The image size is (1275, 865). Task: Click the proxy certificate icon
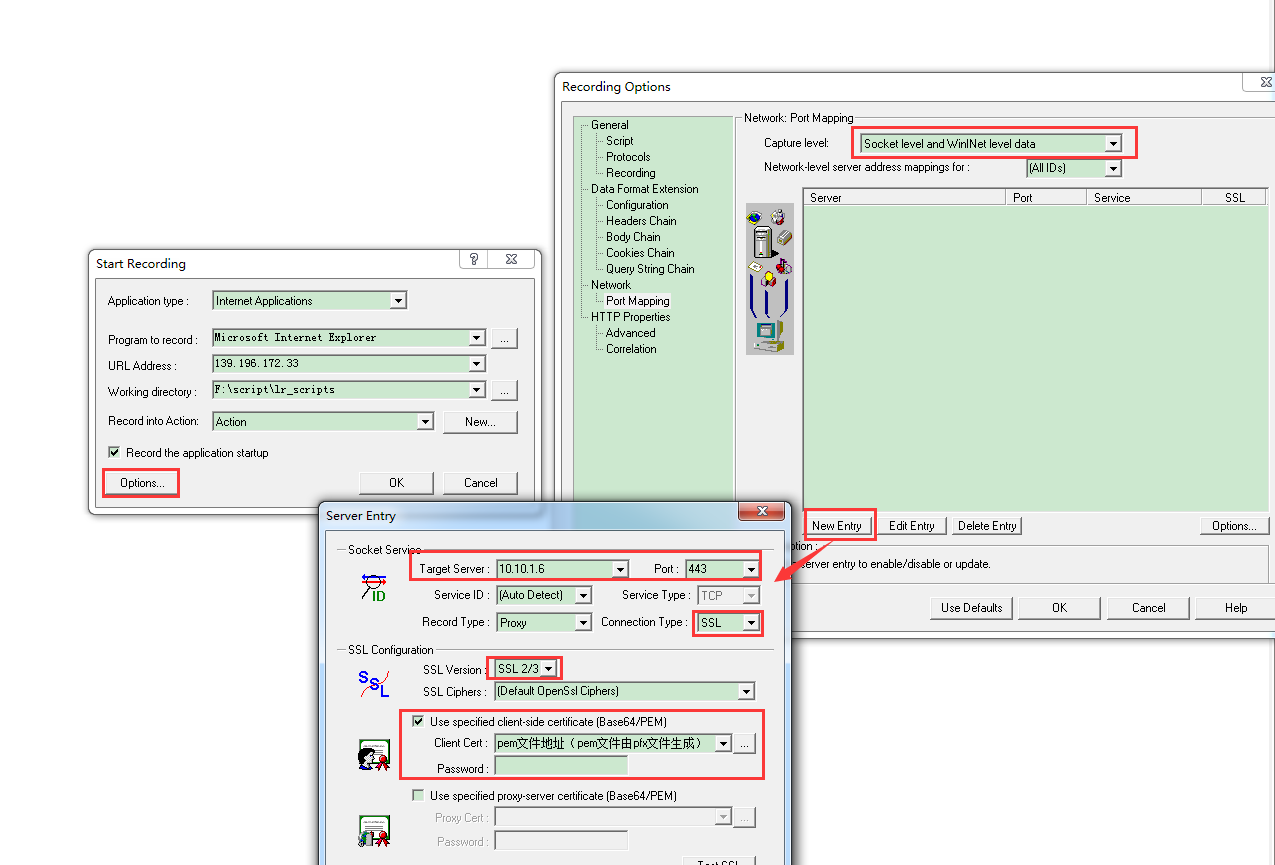click(x=374, y=831)
